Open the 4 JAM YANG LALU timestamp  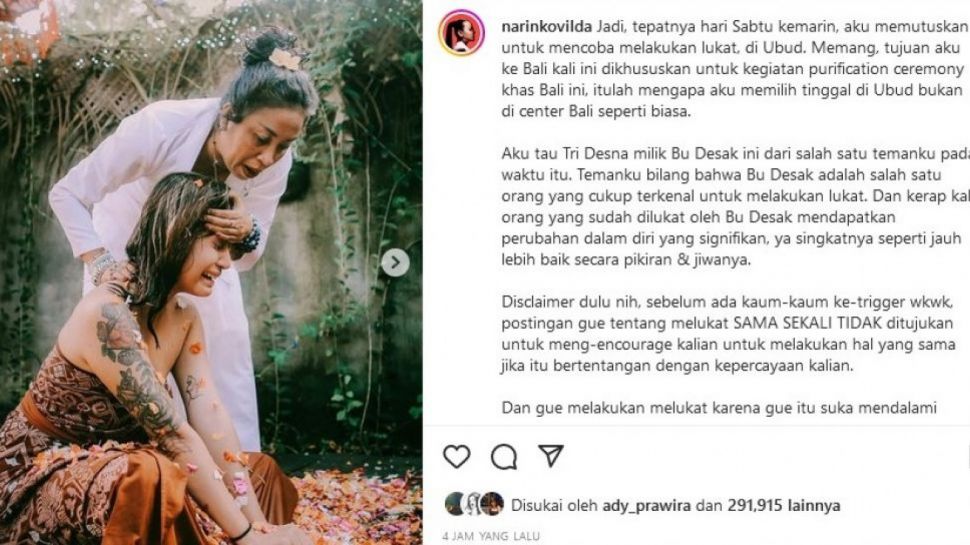click(491, 536)
